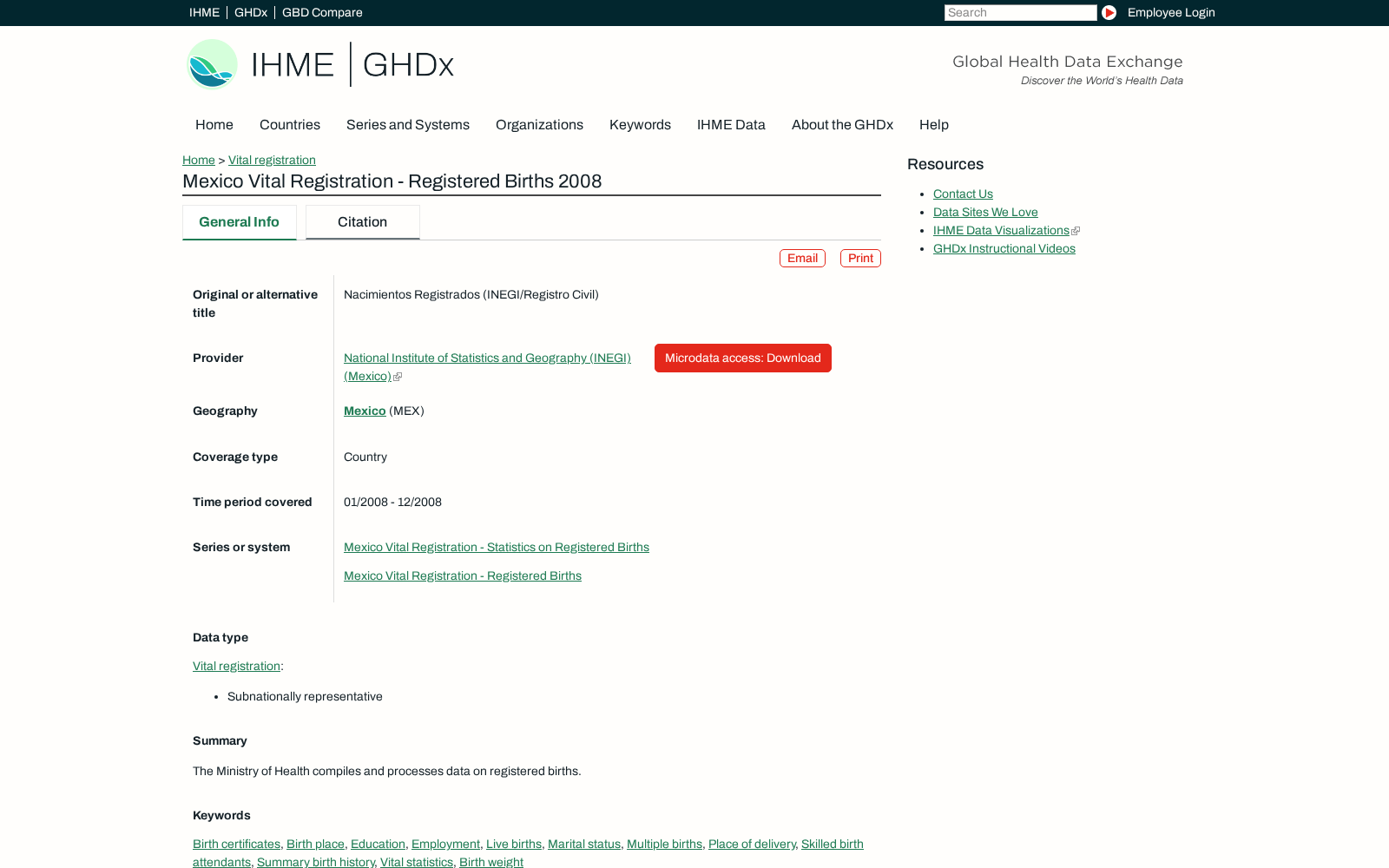Open the Organizations menu
This screenshot has height=868, width=1389.
click(x=539, y=124)
